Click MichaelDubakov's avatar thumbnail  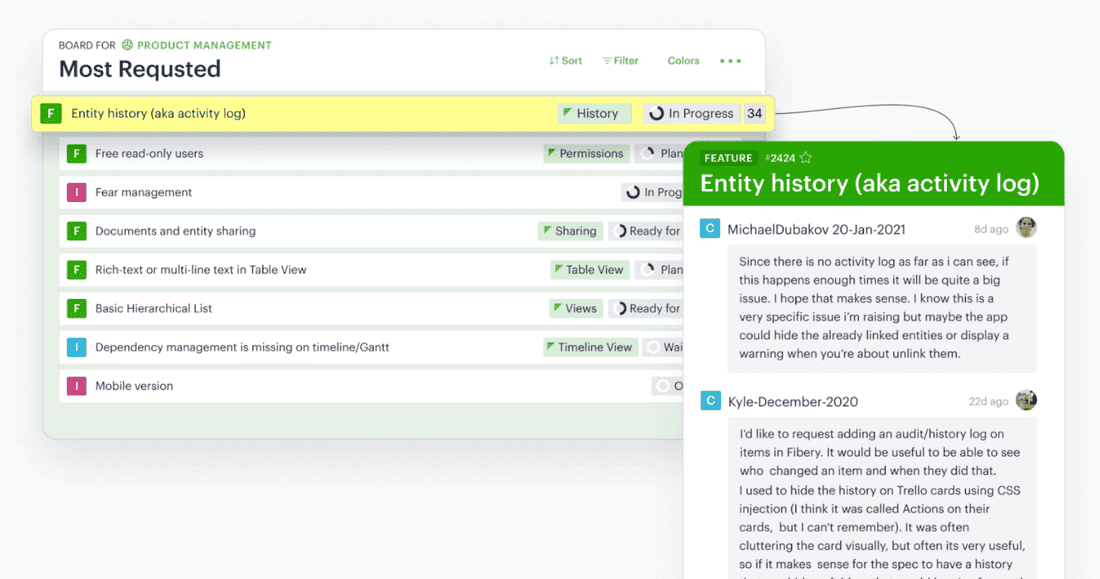point(1026,227)
